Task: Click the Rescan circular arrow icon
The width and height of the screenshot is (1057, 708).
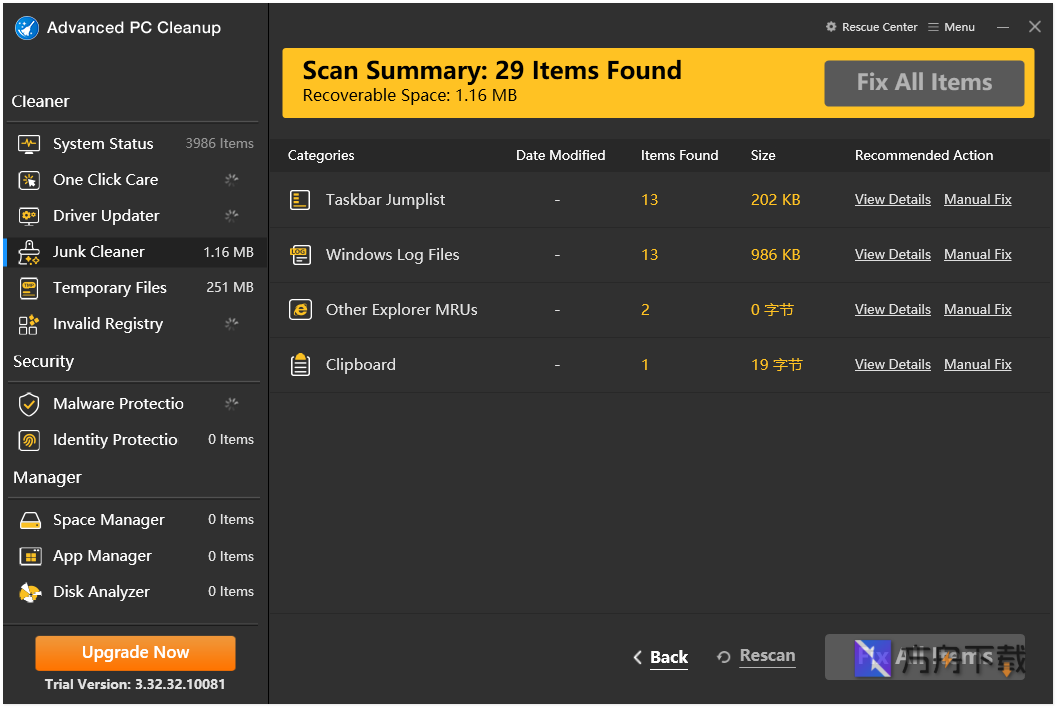Action: click(x=723, y=657)
